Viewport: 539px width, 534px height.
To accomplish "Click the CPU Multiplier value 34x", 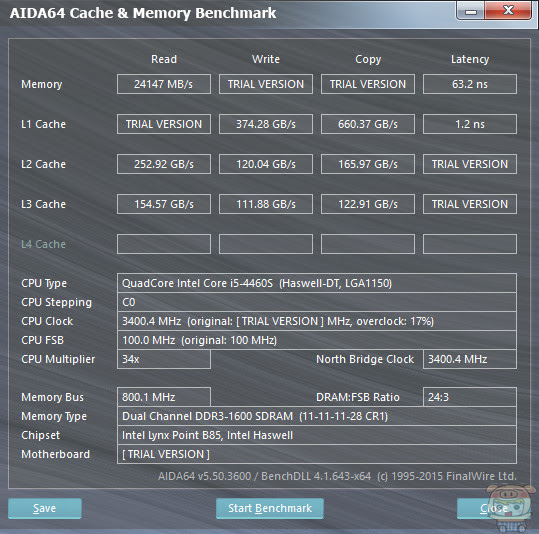I will [x=164, y=359].
